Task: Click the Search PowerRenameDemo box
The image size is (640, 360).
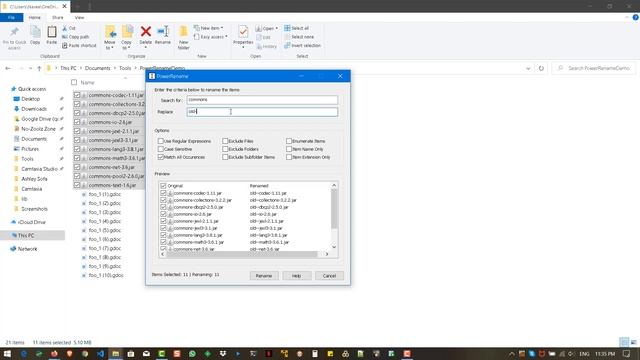Action: coord(594,68)
